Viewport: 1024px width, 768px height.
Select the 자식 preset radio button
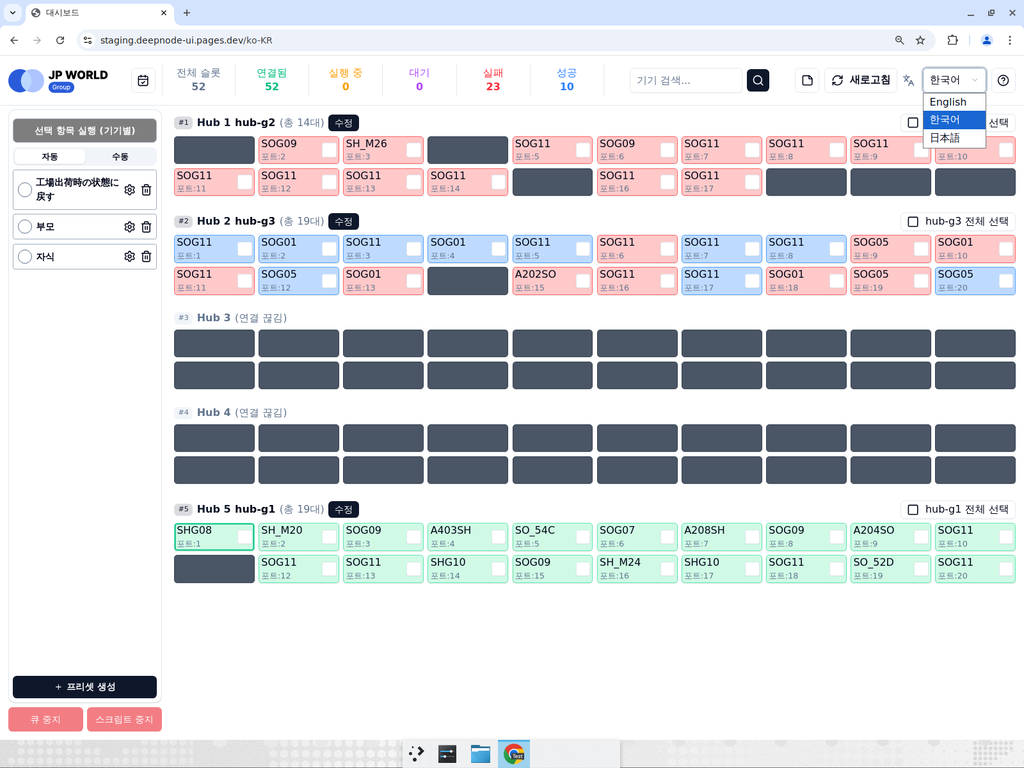[25, 257]
